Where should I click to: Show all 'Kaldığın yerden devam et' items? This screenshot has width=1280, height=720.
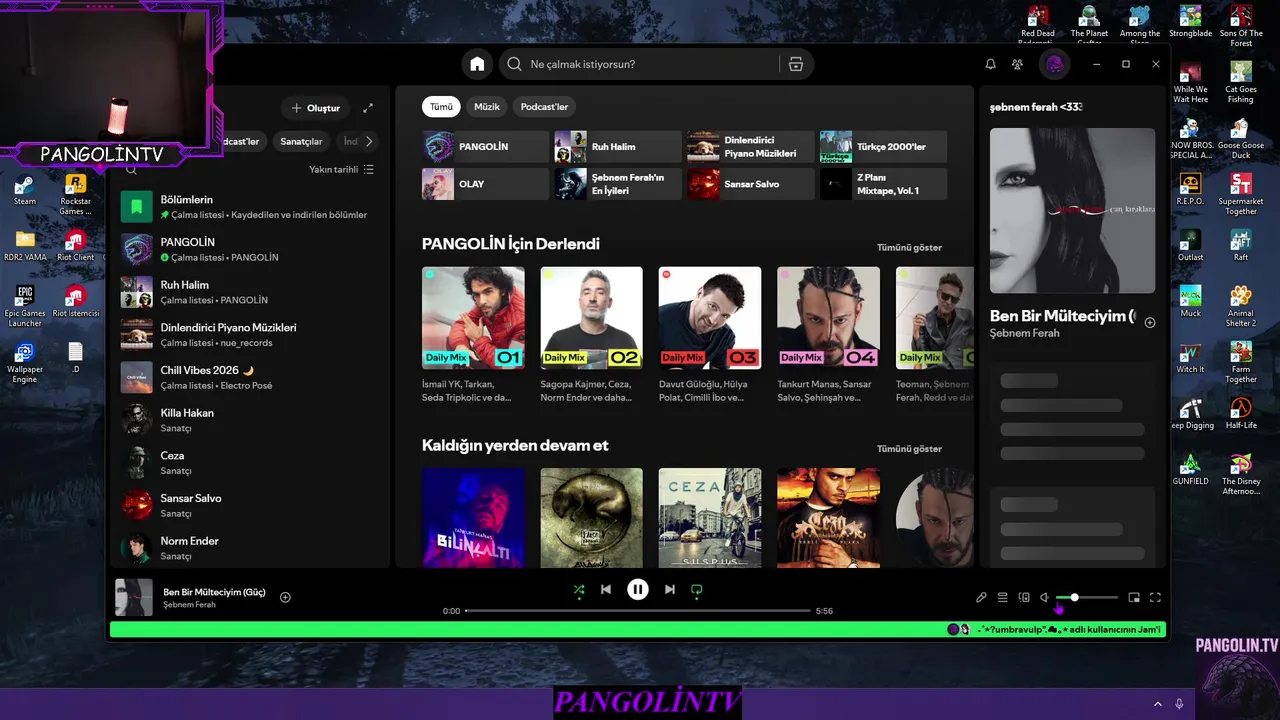point(909,449)
